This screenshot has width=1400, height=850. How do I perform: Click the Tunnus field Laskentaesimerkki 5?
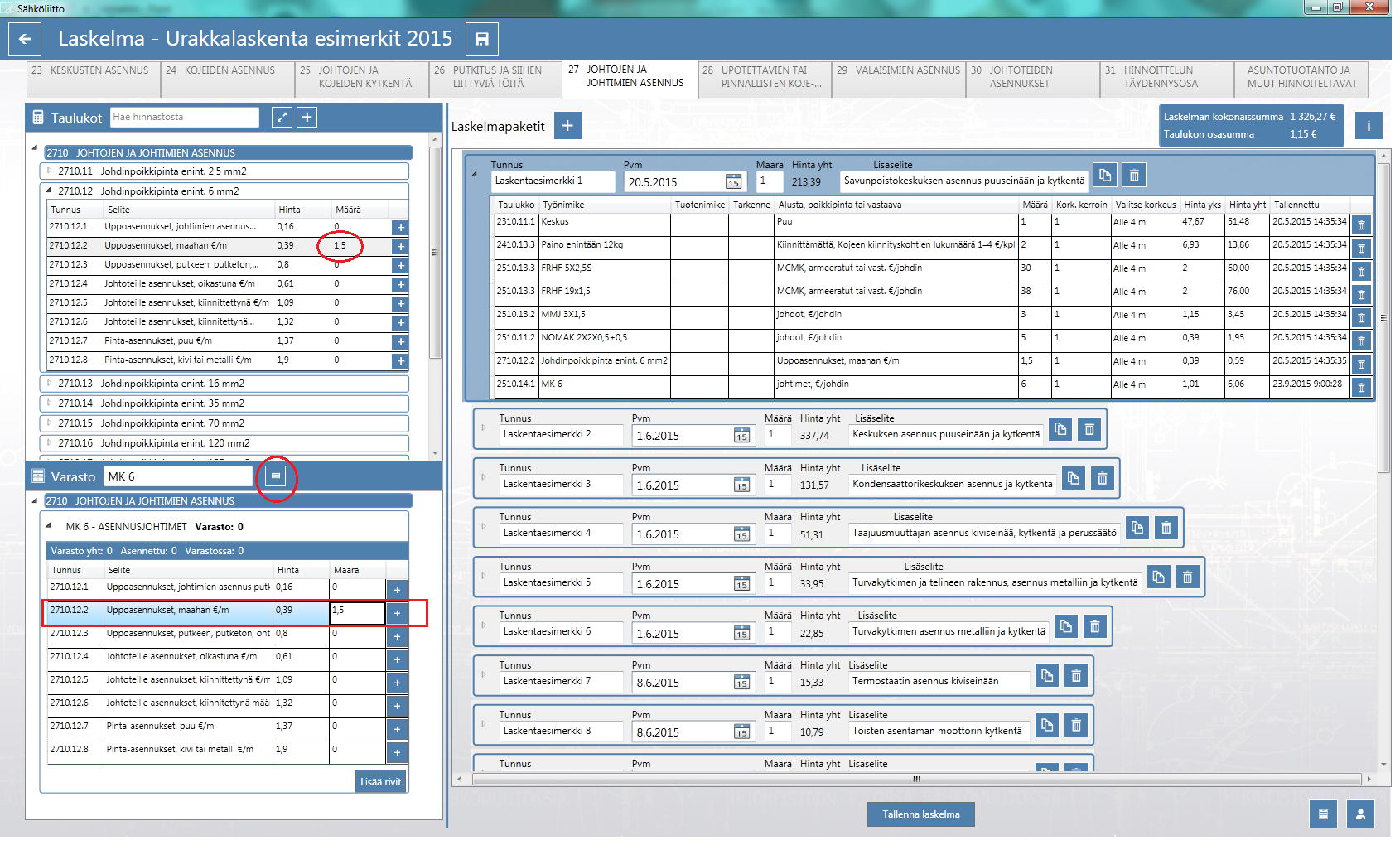[561, 582]
